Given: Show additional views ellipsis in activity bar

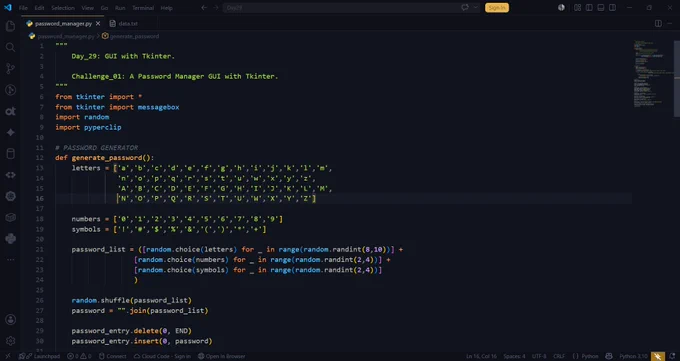Looking at the screenshot, I should tap(10, 259).
